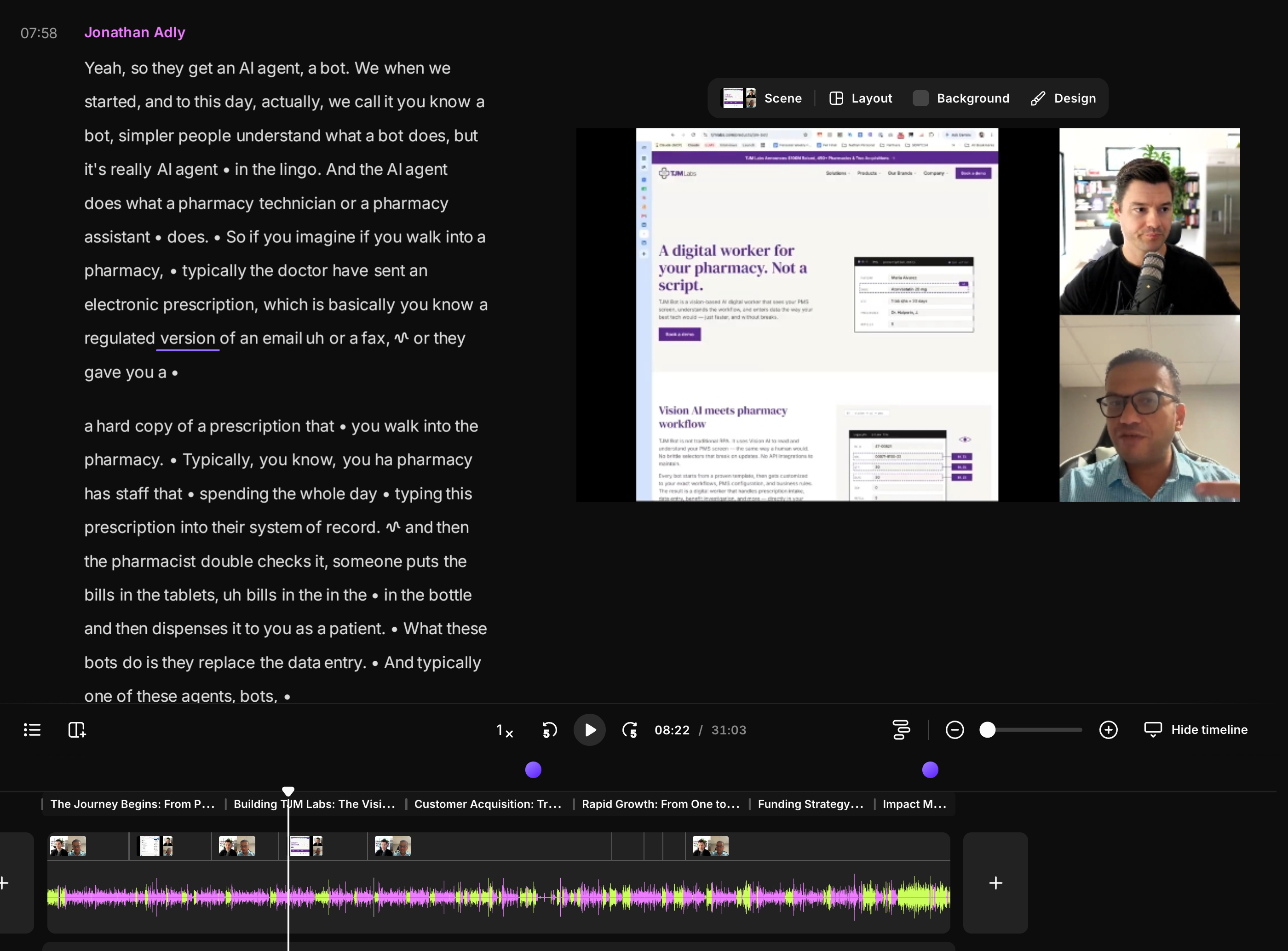Jump to chapter The Journey Begins
Screen dimensions: 1288x951
click(x=132, y=804)
